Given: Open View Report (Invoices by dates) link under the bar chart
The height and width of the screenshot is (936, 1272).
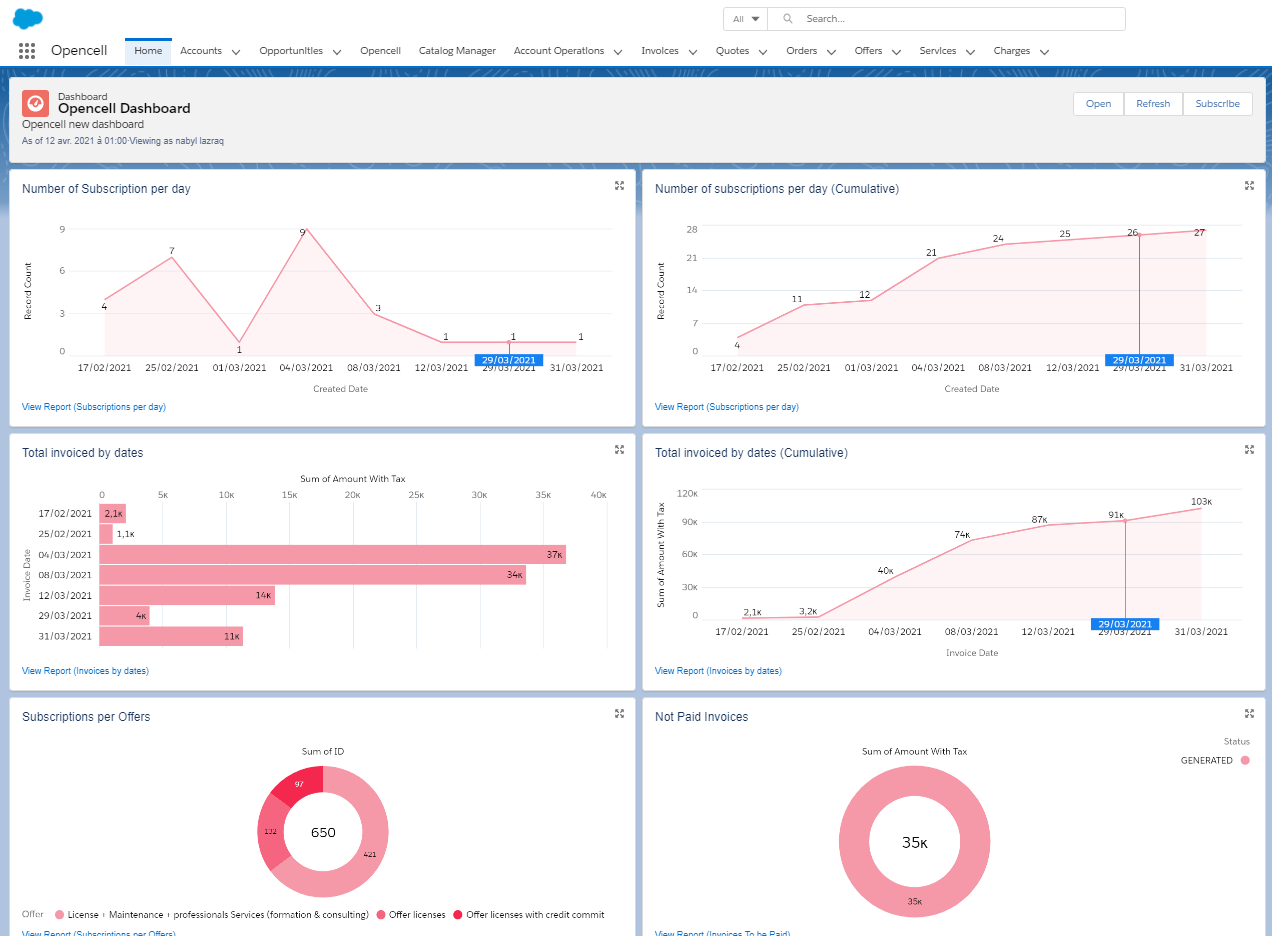Looking at the screenshot, I should tap(85, 671).
